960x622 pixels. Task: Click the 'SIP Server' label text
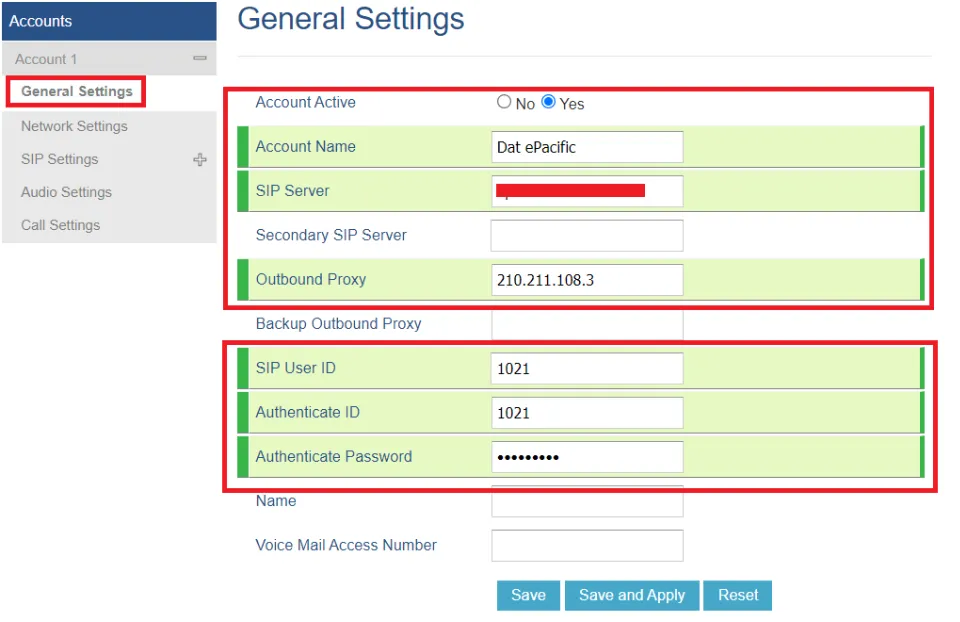click(293, 190)
